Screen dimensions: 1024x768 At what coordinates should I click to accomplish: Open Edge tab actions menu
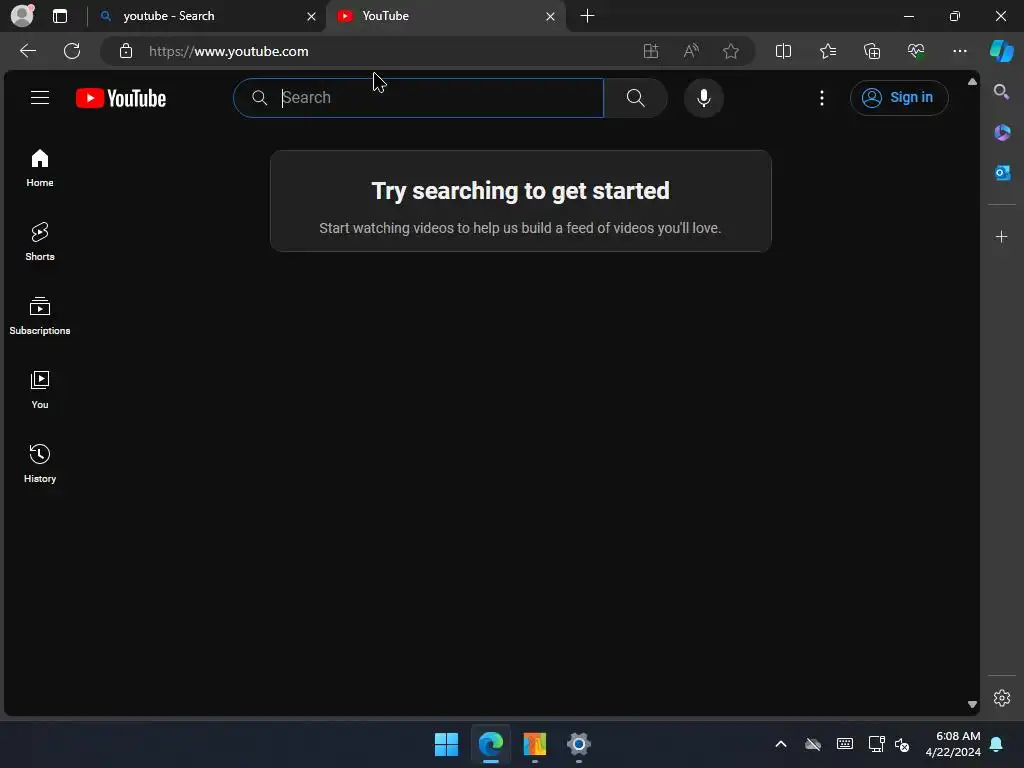tap(60, 16)
